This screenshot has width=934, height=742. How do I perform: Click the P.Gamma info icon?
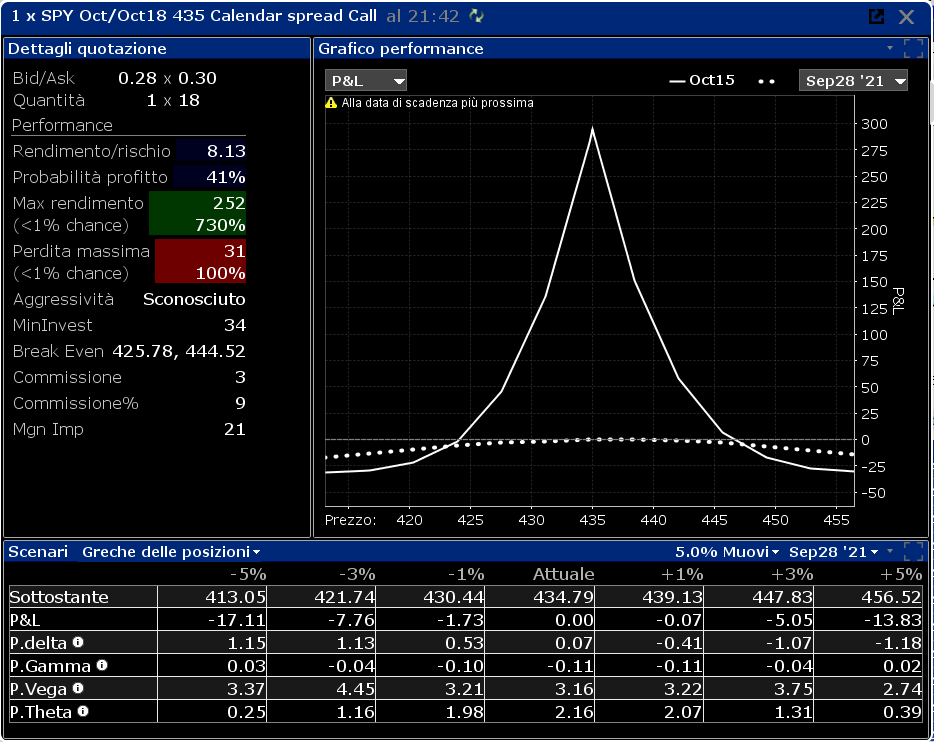tap(102, 665)
